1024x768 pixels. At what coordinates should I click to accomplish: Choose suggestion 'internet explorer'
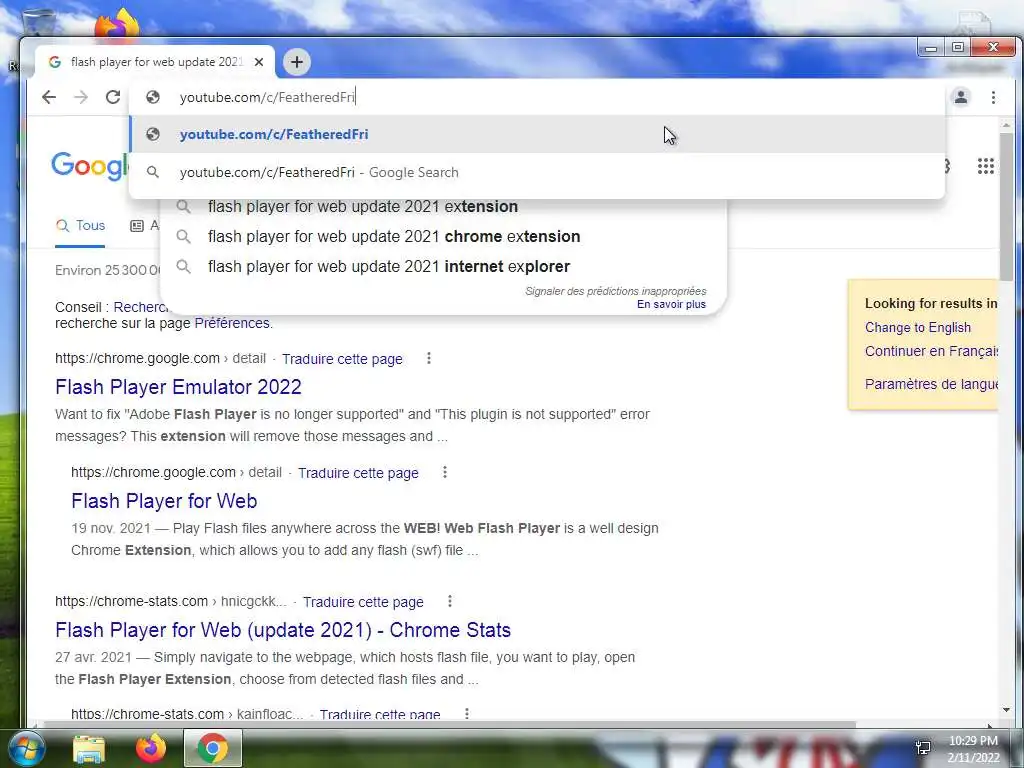(x=443, y=266)
